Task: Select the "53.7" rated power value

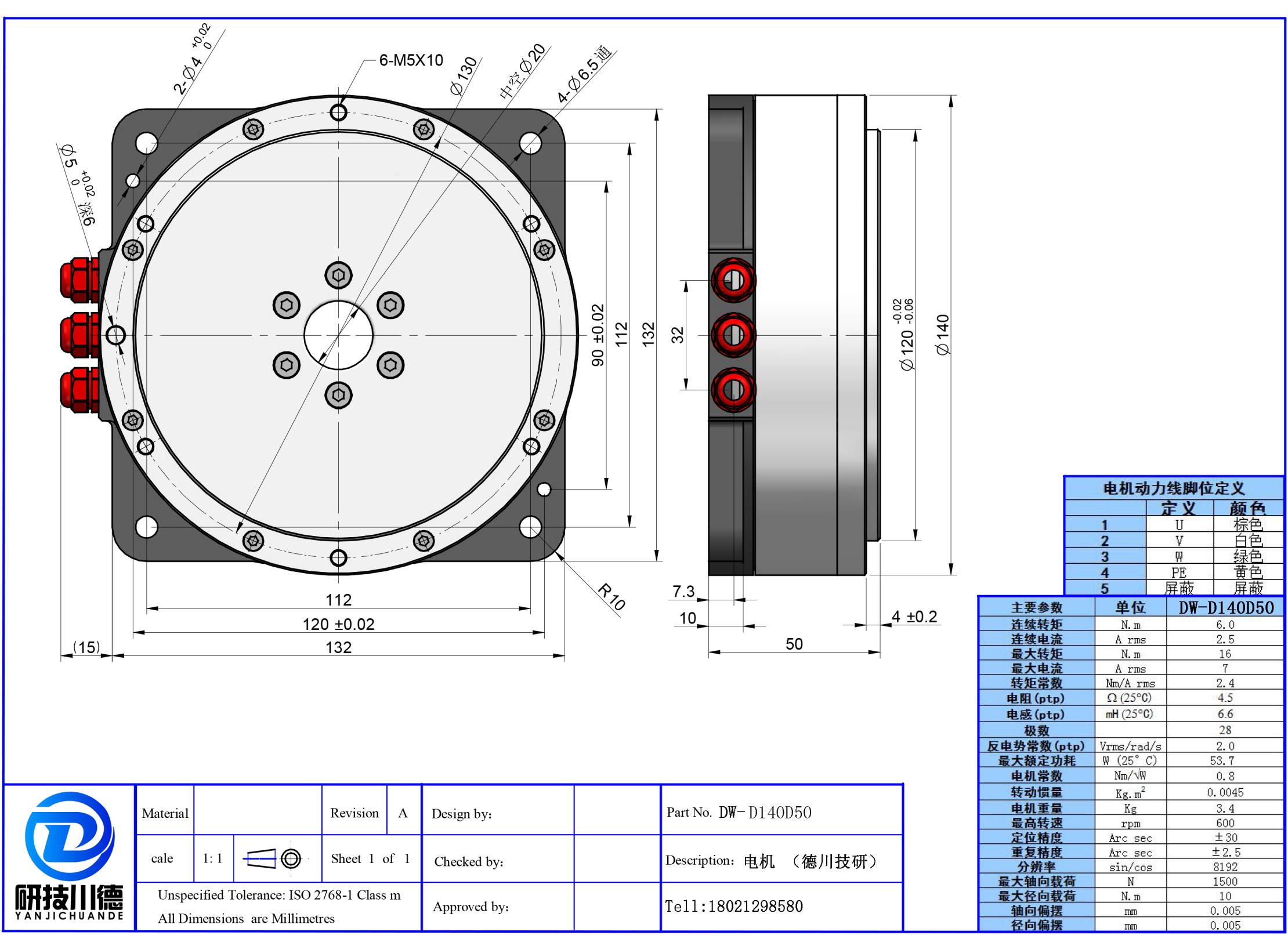Action: (x=1225, y=760)
